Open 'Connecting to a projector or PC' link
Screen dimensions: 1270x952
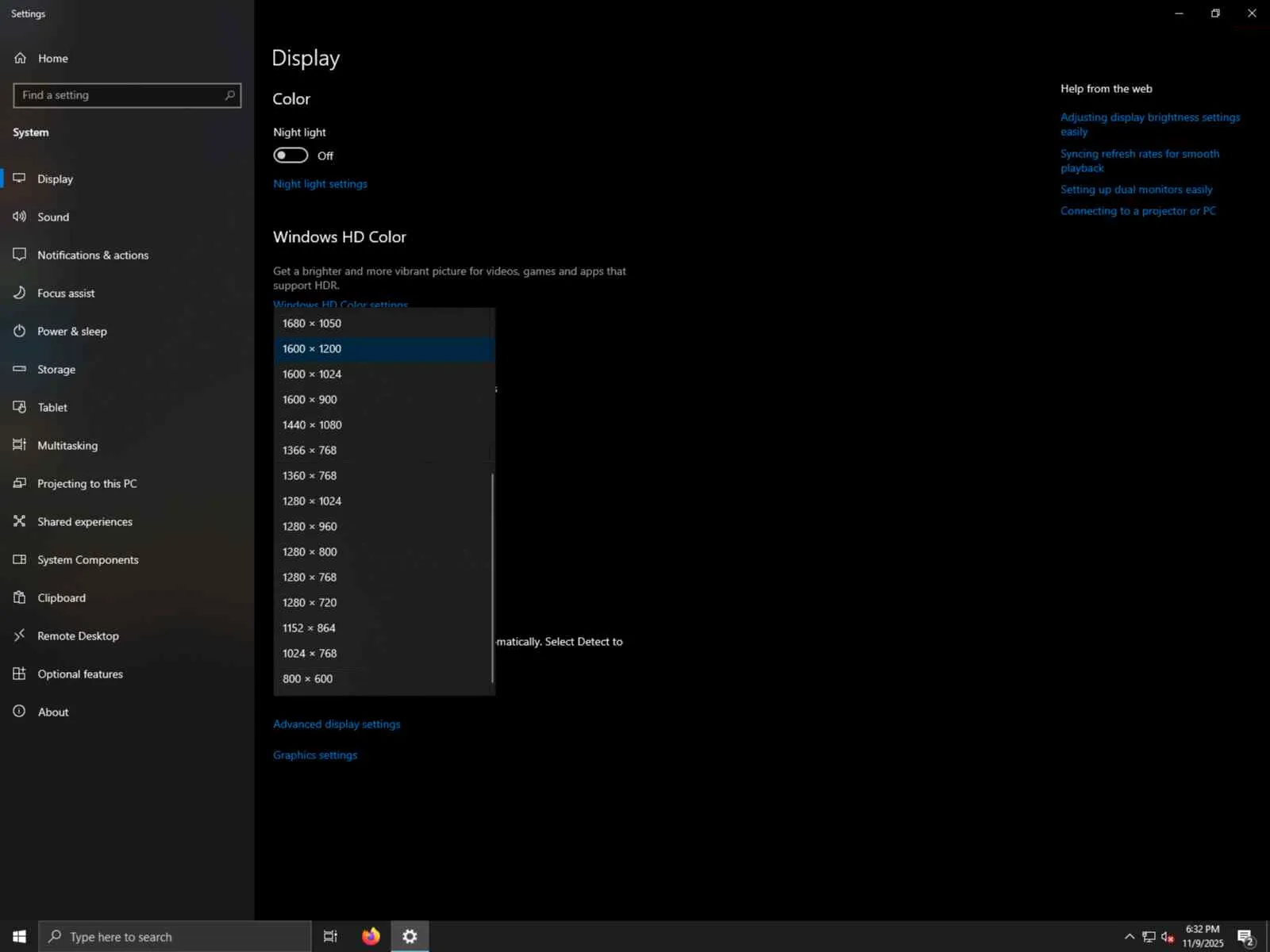(x=1138, y=211)
